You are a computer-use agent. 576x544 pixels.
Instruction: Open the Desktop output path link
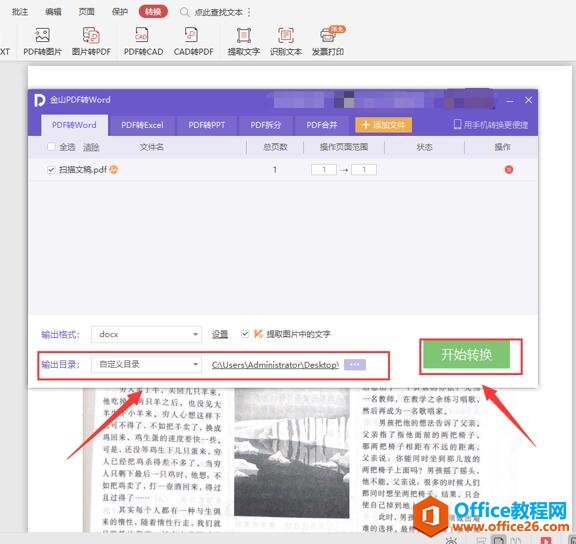tap(275, 365)
